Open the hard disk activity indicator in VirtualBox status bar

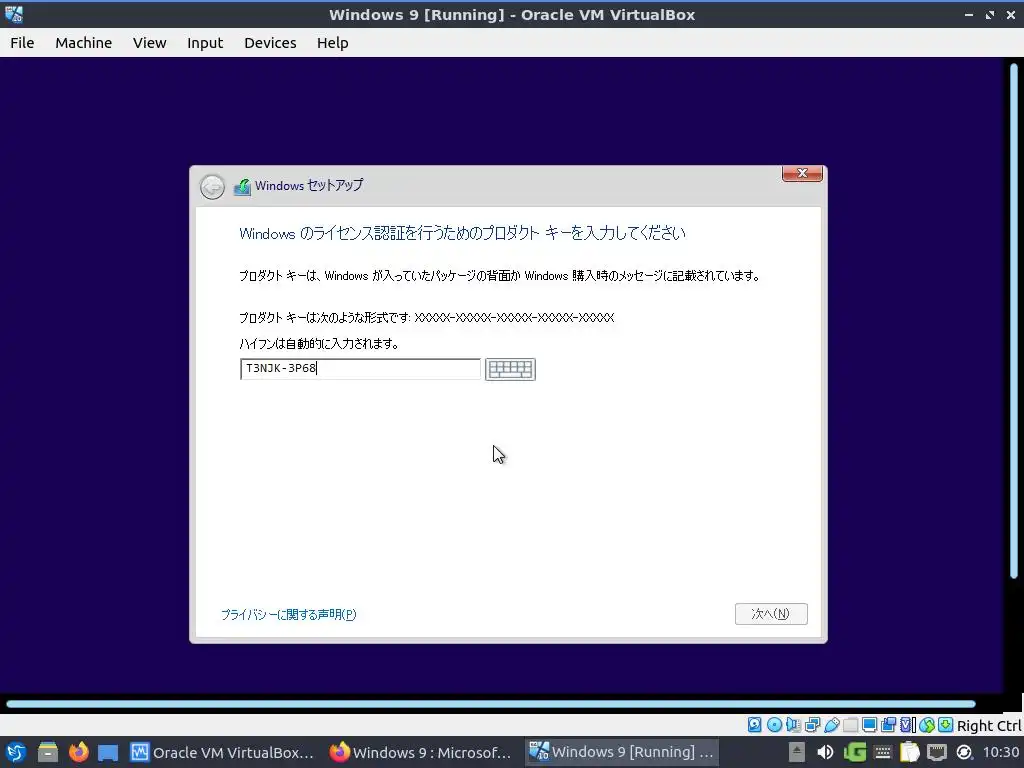click(754, 725)
